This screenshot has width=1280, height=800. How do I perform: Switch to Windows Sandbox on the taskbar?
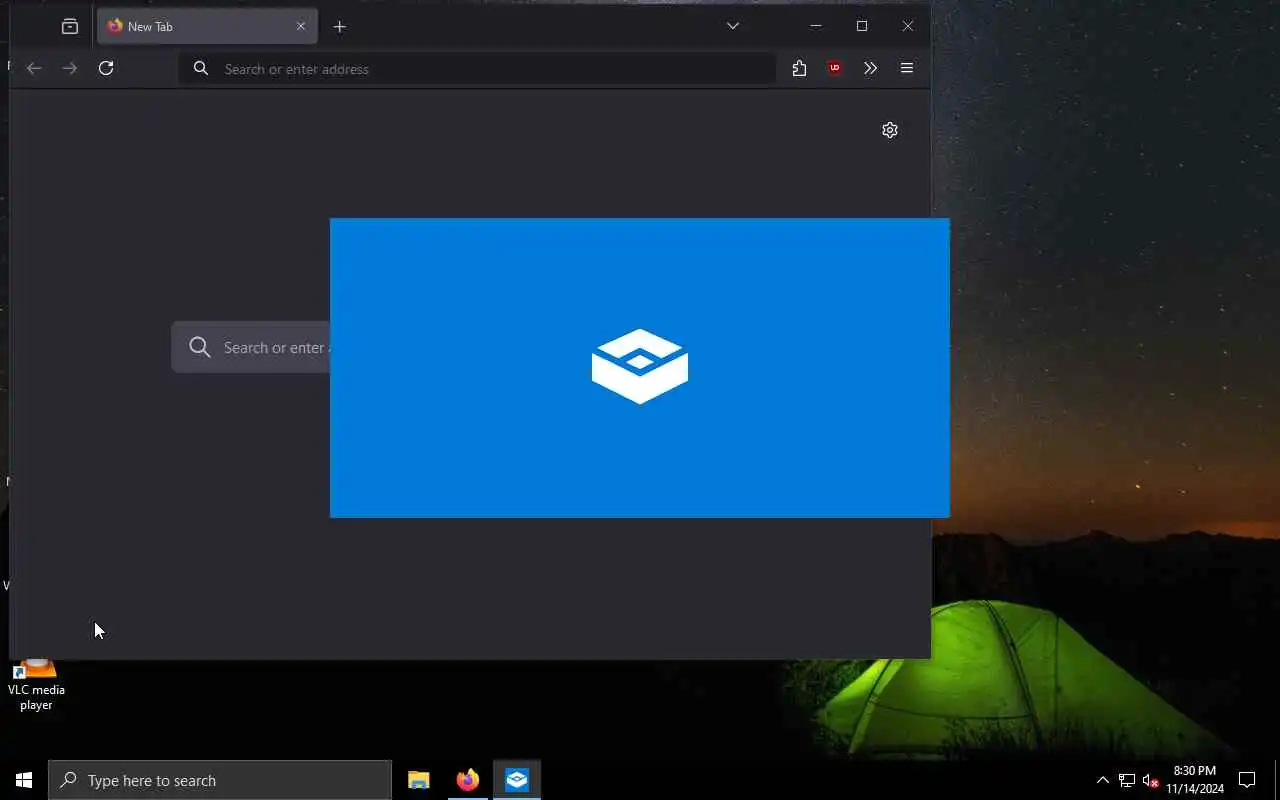click(x=517, y=780)
